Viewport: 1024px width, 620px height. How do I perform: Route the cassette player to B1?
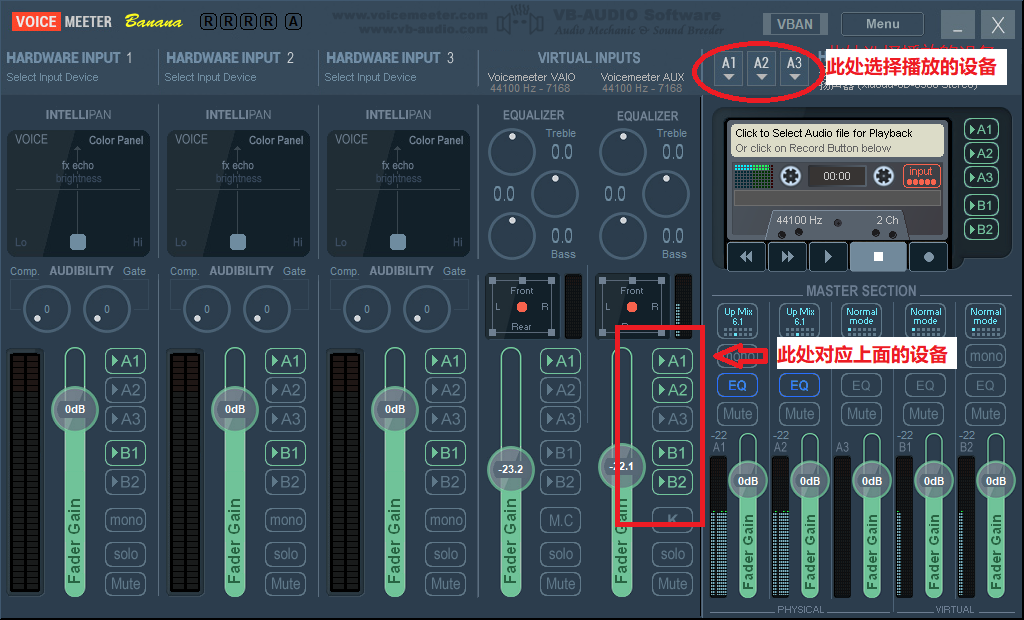click(981, 205)
